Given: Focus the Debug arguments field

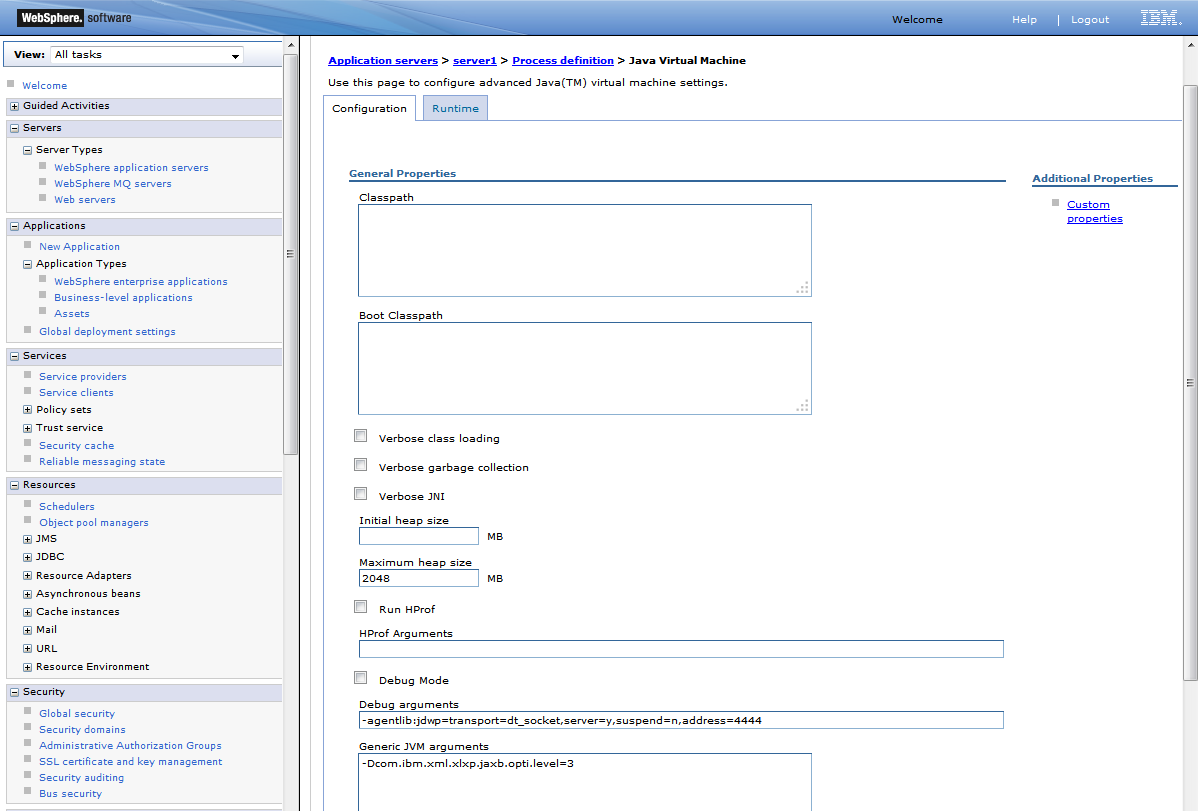Looking at the screenshot, I should [681, 721].
